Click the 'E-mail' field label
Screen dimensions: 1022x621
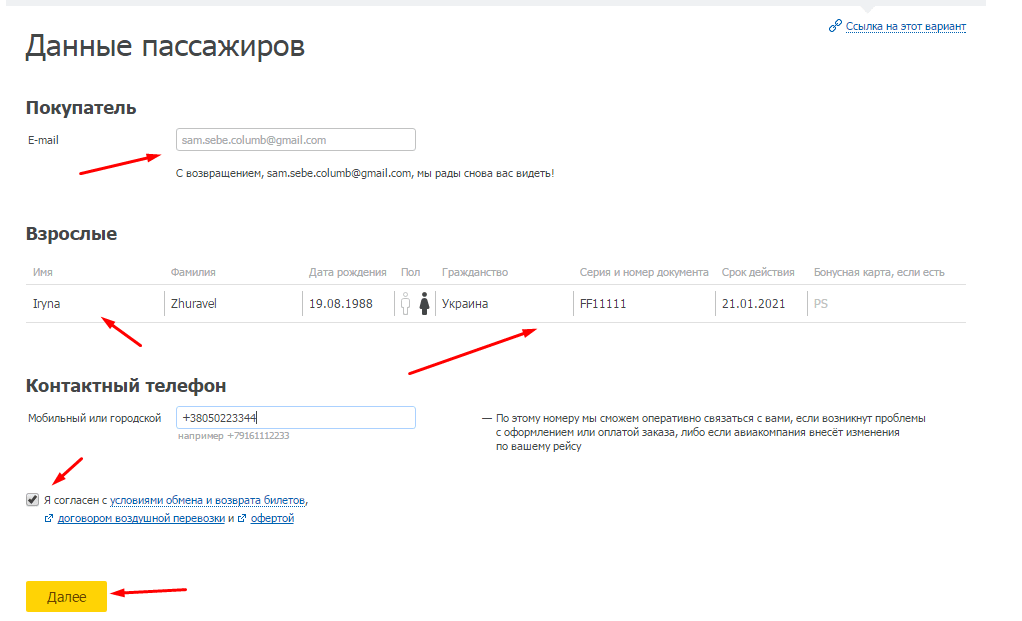click(43, 140)
